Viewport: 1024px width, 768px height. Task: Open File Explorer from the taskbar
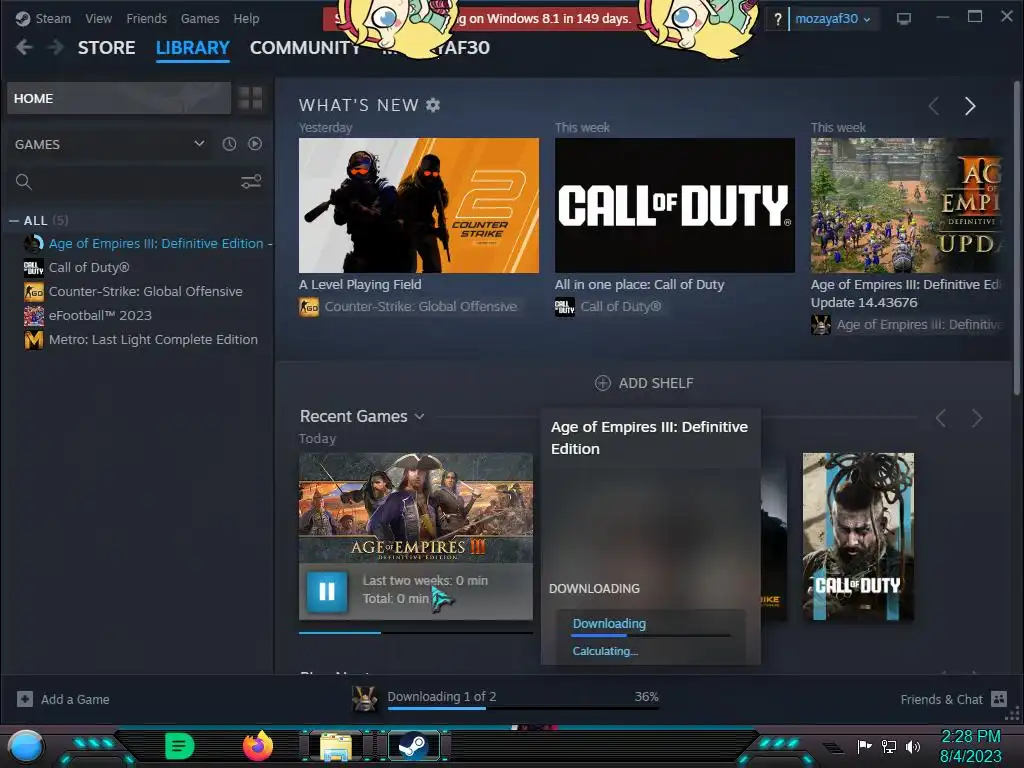coord(336,746)
